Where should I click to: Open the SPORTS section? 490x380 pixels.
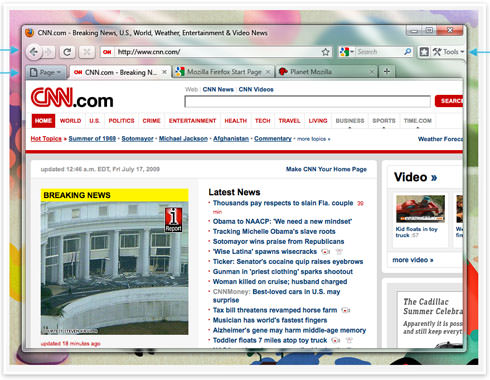[x=384, y=121]
